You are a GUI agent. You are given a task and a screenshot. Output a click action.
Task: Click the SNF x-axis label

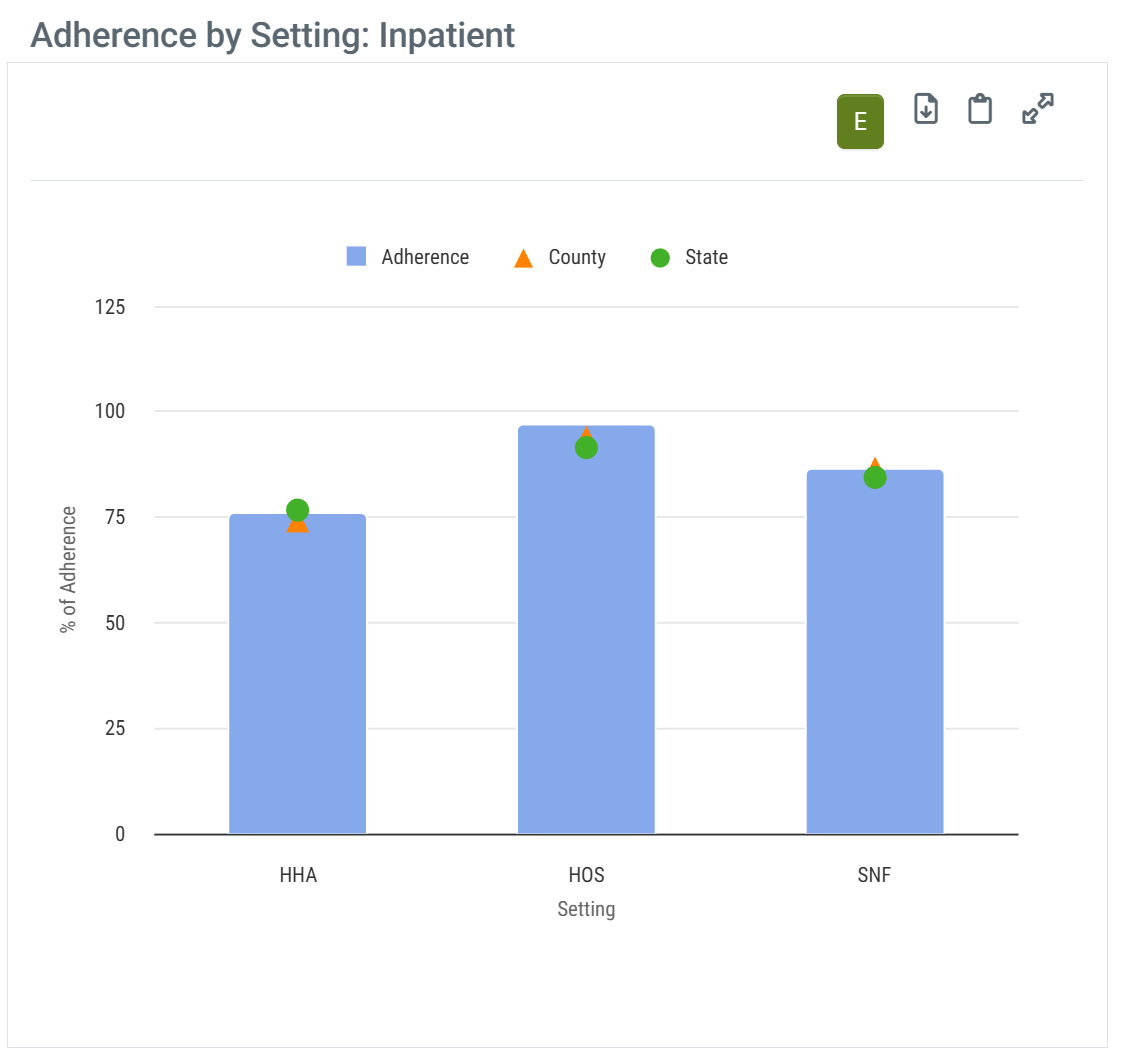[x=874, y=876]
